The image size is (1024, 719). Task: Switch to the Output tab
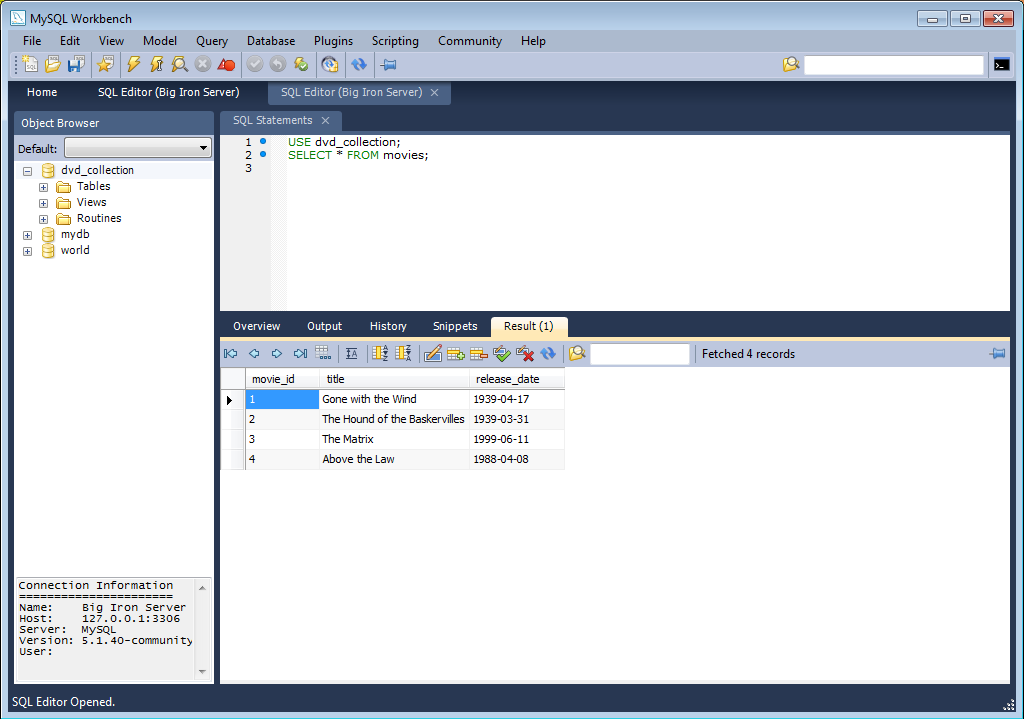coord(324,326)
